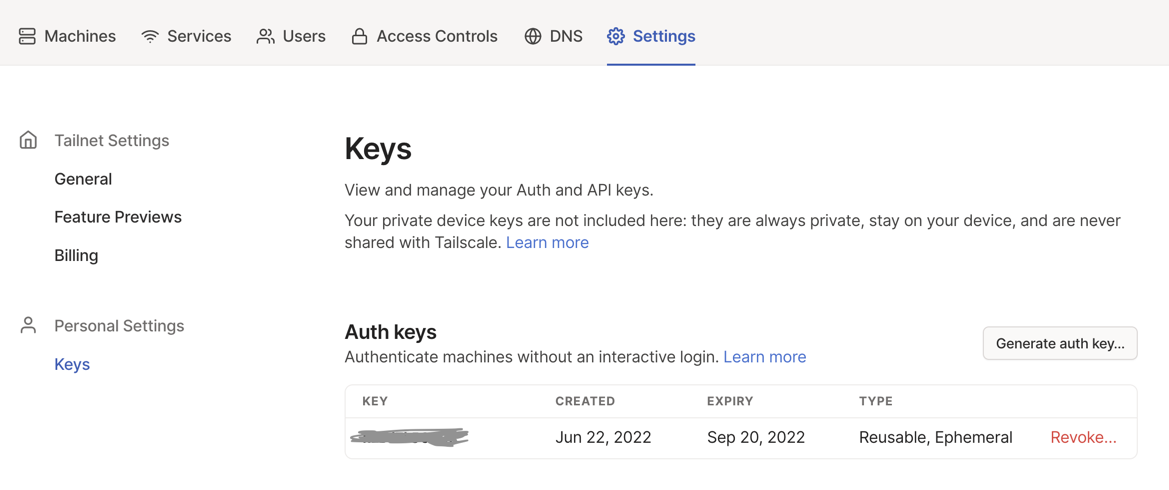Click the Settings gear icon
The width and height of the screenshot is (1169, 490).
click(616, 36)
